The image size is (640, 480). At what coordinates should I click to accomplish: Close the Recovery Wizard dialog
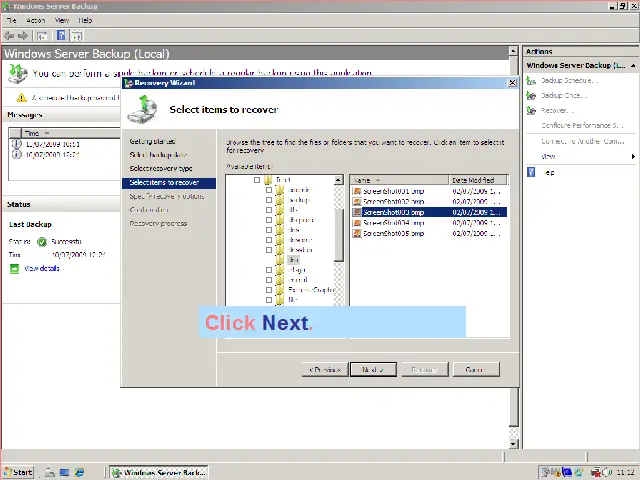coord(512,83)
